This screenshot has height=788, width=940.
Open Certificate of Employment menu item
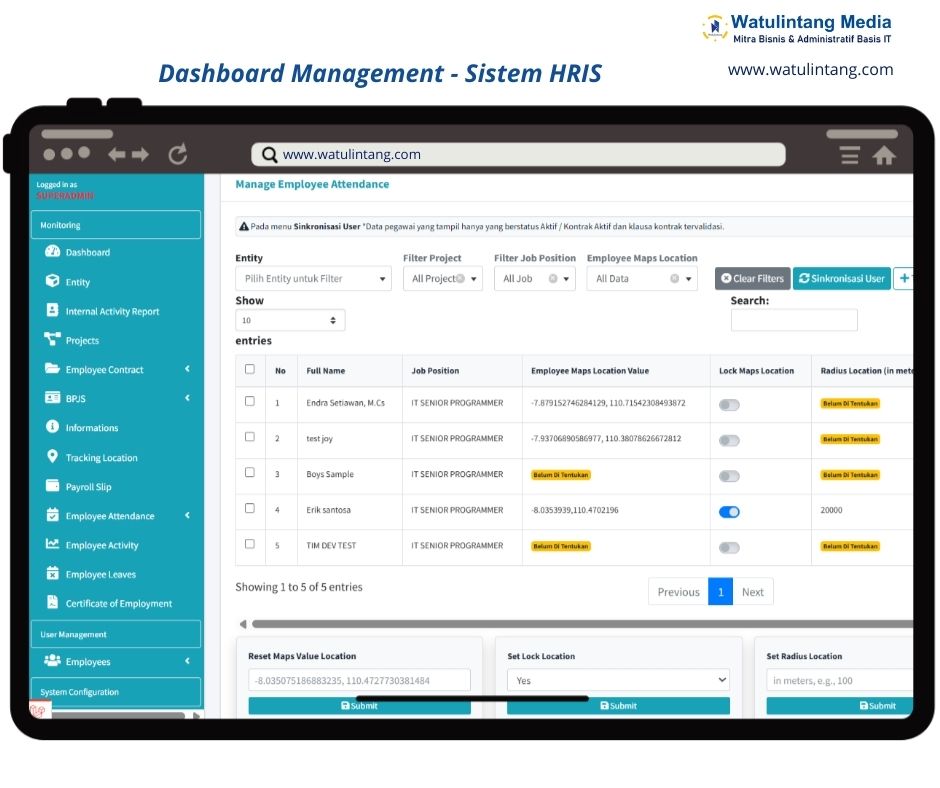(x=119, y=603)
